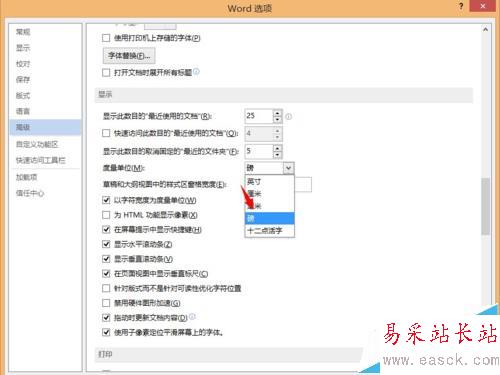The width and height of the screenshot is (500, 375).
Task: Toggle 显示垂直滚动条 checkbox
Action: coord(106,259)
